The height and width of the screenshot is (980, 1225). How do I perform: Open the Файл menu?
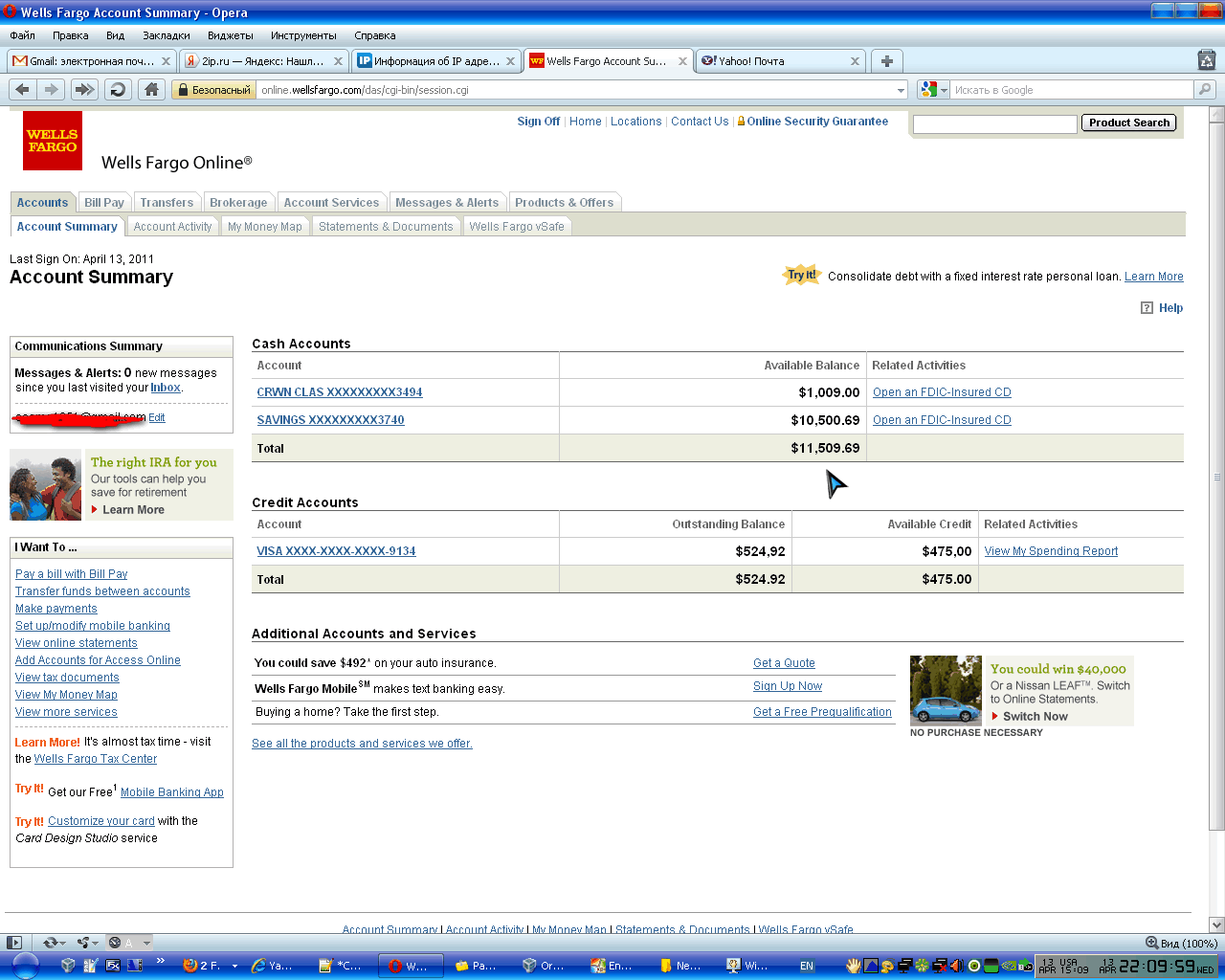[x=22, y=35]
